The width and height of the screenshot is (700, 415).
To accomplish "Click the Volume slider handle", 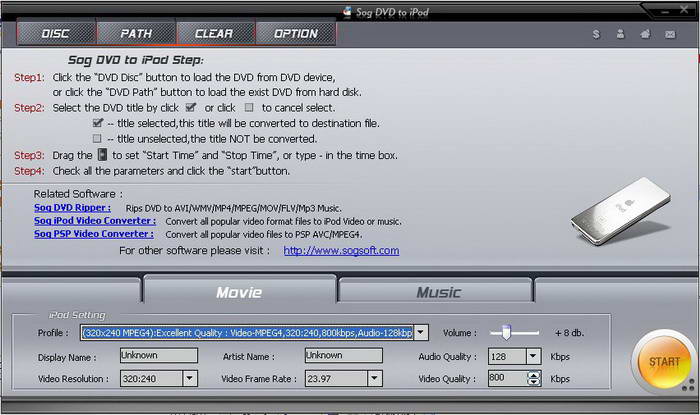I will point(506,332).
